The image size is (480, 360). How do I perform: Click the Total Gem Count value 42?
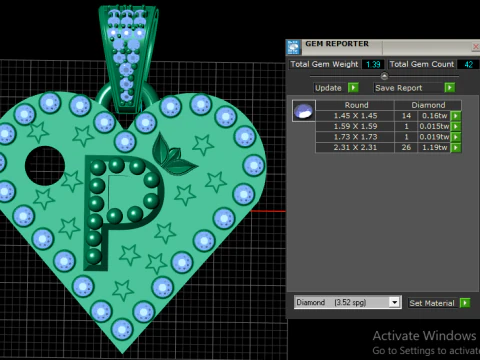[x=468, y=64]
